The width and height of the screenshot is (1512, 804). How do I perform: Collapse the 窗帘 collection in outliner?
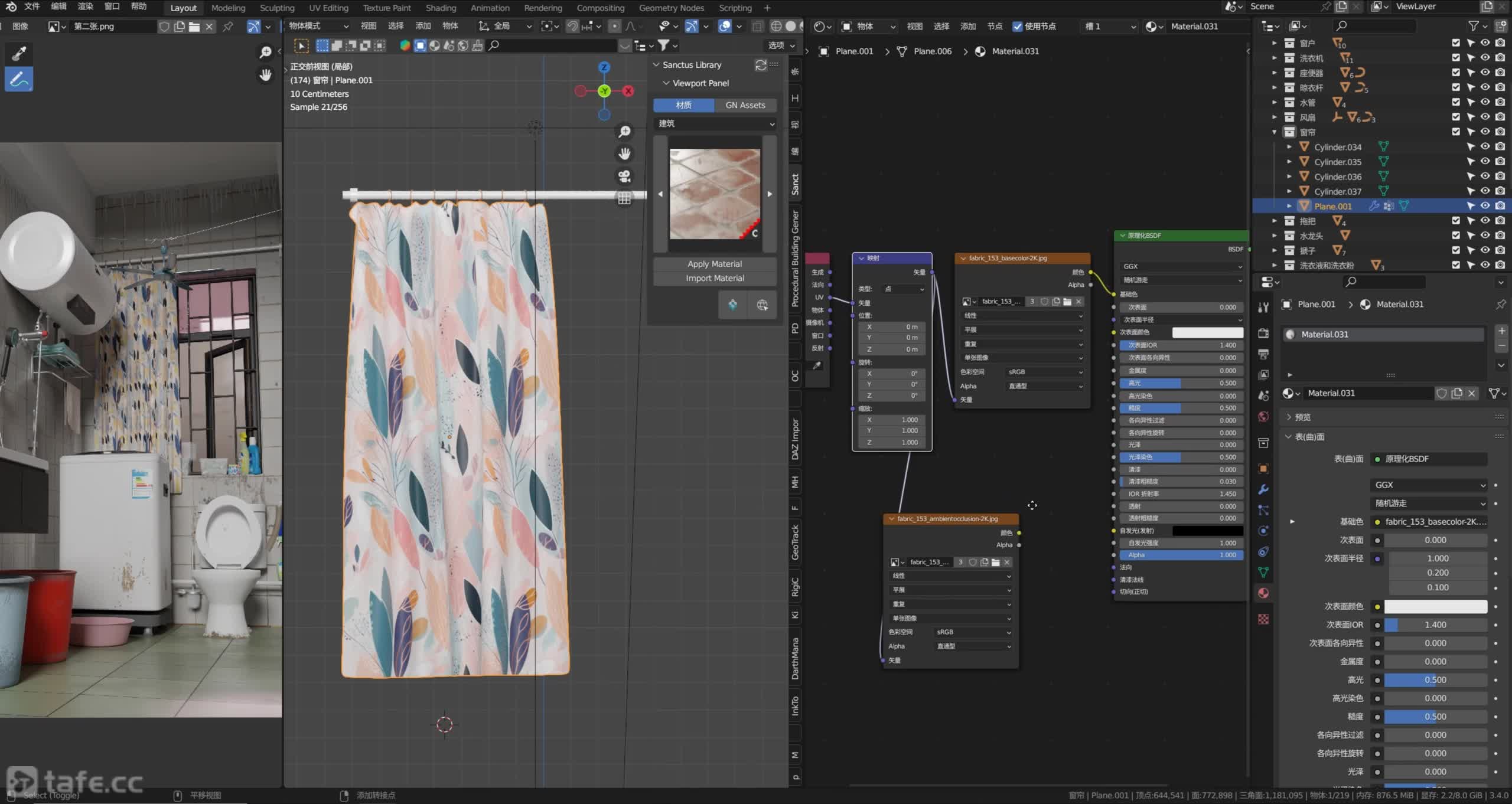1274,132
